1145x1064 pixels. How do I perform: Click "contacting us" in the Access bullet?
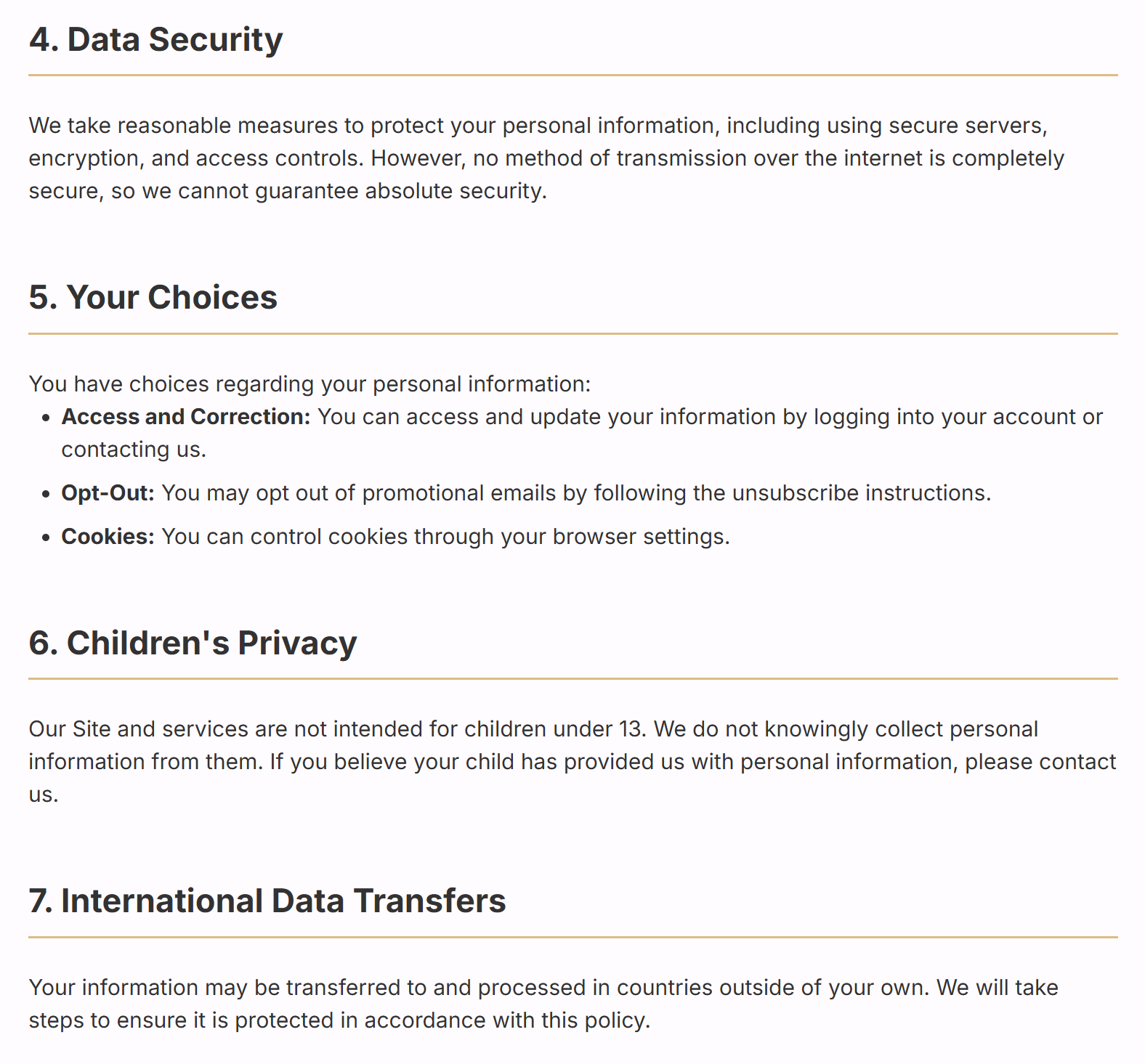click(x=132, y=450)
